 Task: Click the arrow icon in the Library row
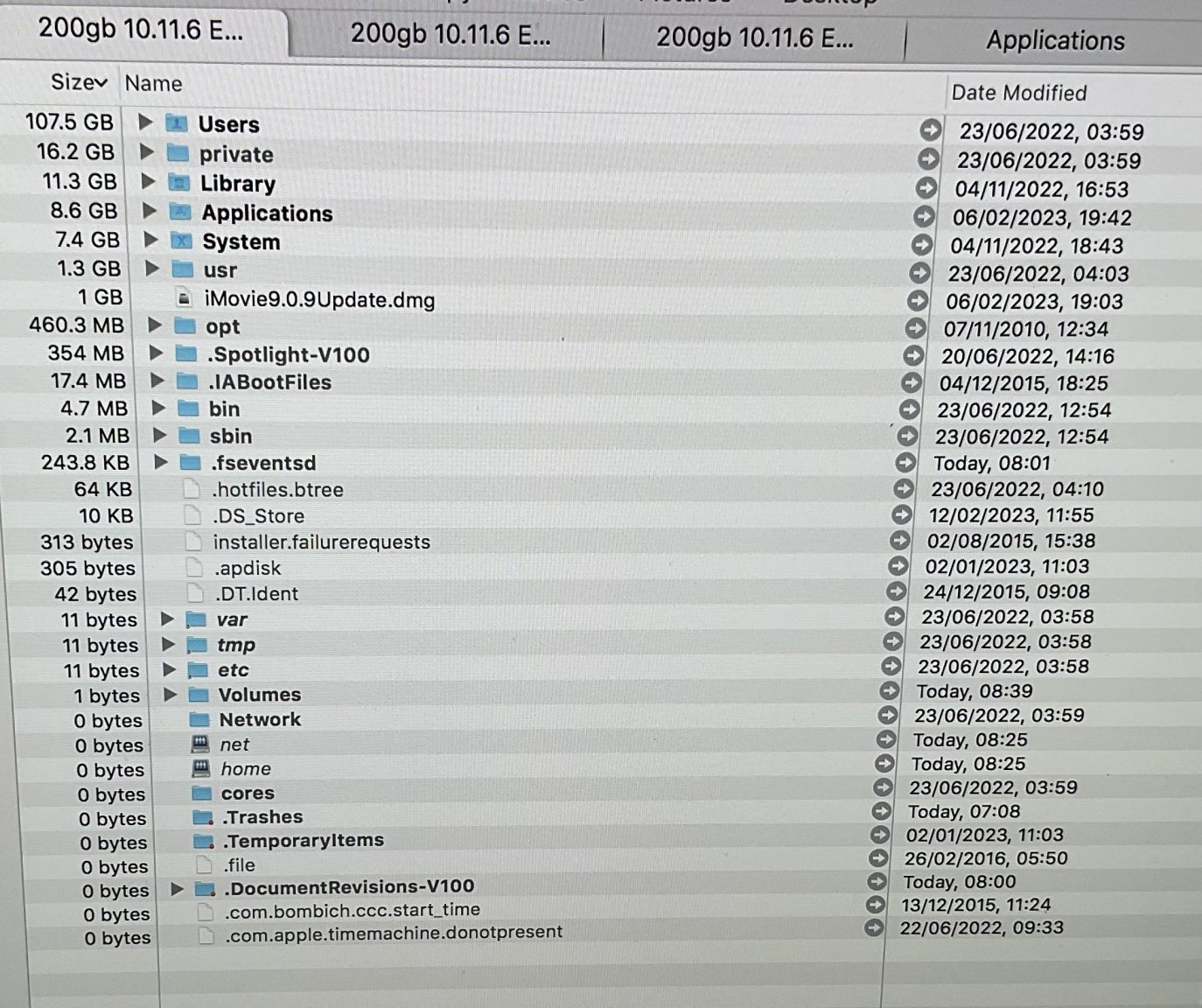[x=926, y=188]
